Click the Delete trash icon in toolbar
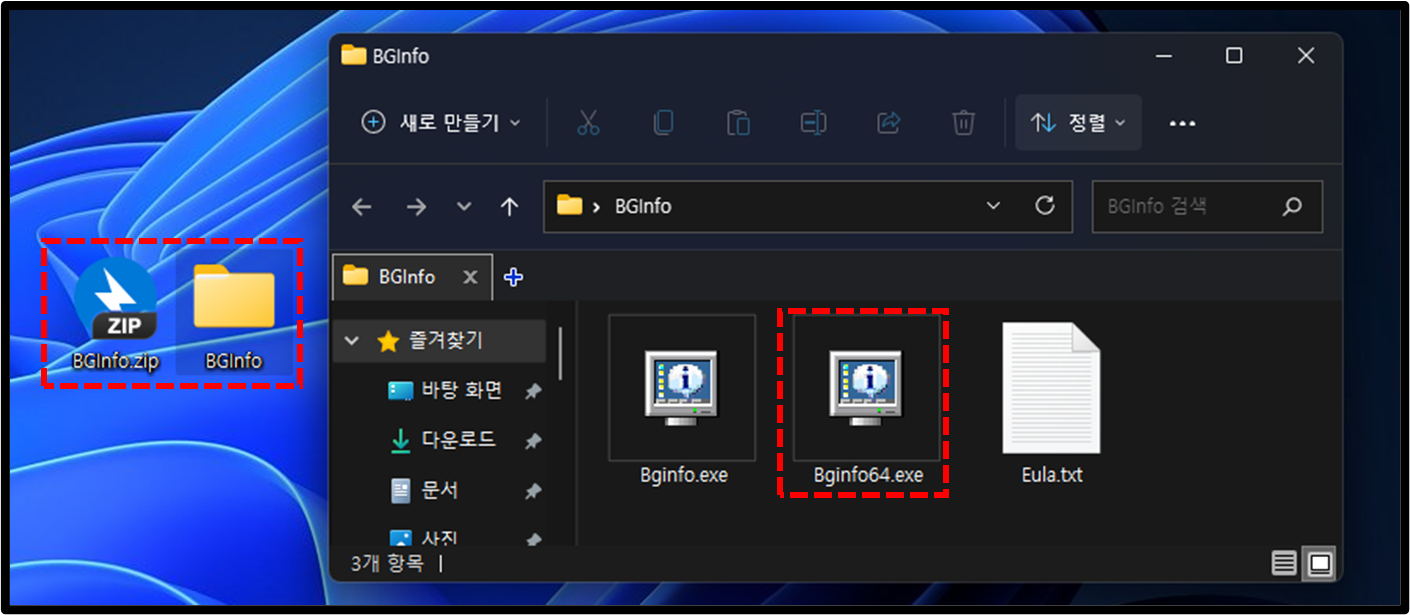Image resolution: width=1410 pixels, height=615 pixels. point(963,123)
